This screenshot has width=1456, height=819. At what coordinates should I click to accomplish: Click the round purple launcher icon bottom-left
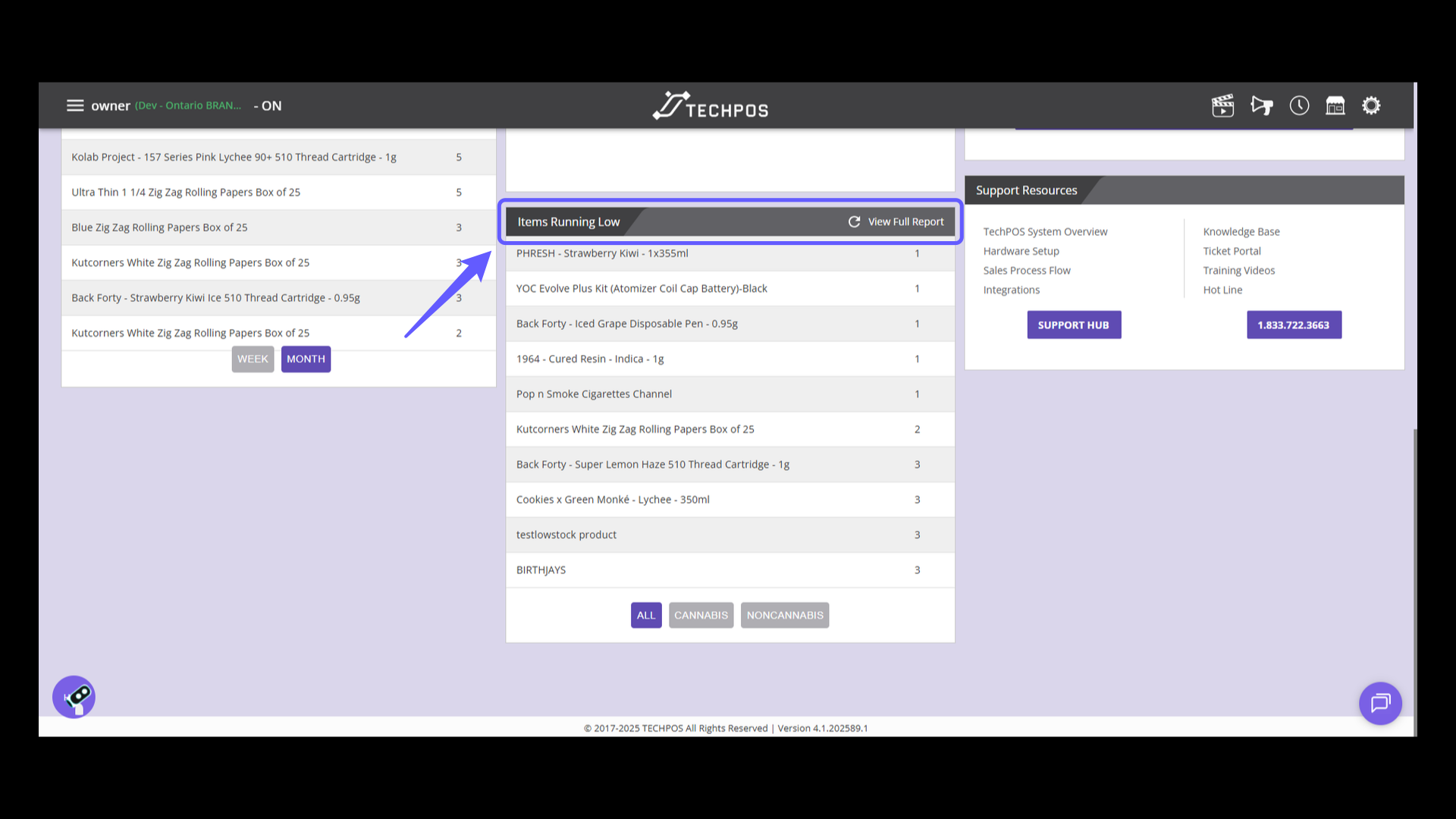(74, 697)
